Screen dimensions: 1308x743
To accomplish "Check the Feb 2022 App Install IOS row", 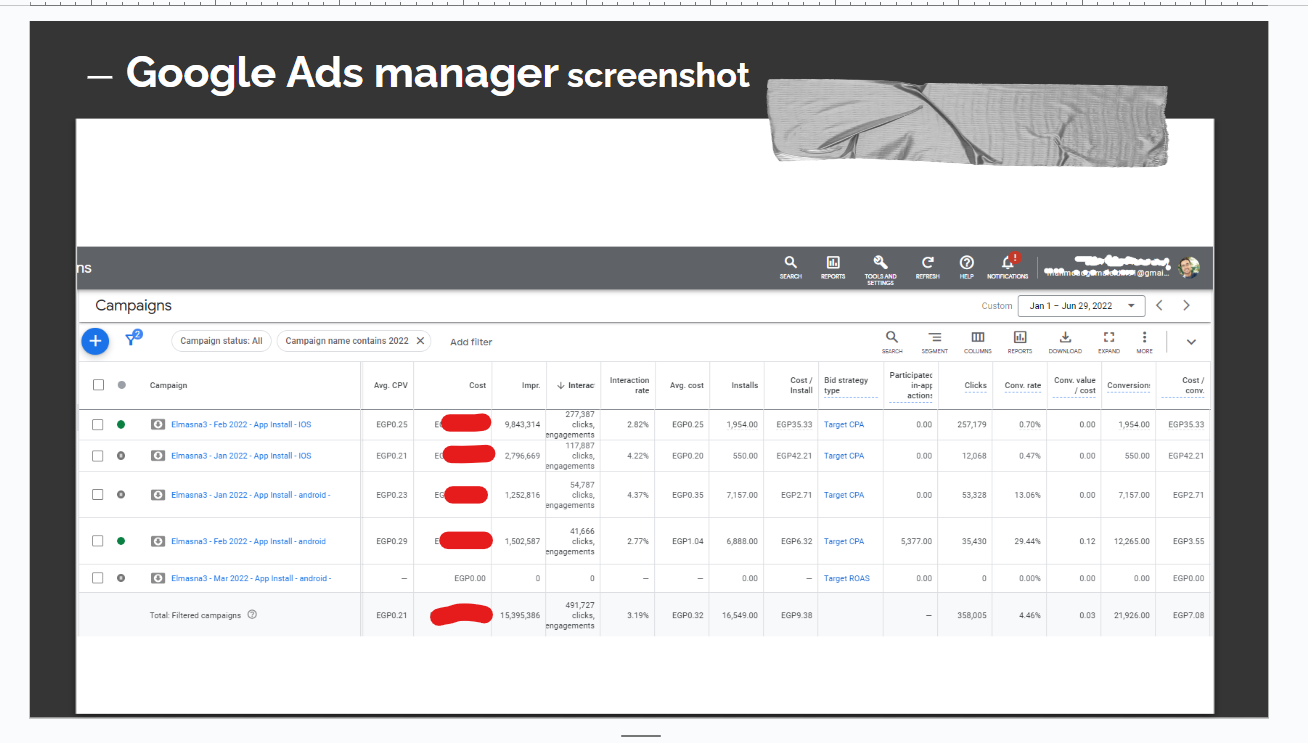I will click(98, 424).
